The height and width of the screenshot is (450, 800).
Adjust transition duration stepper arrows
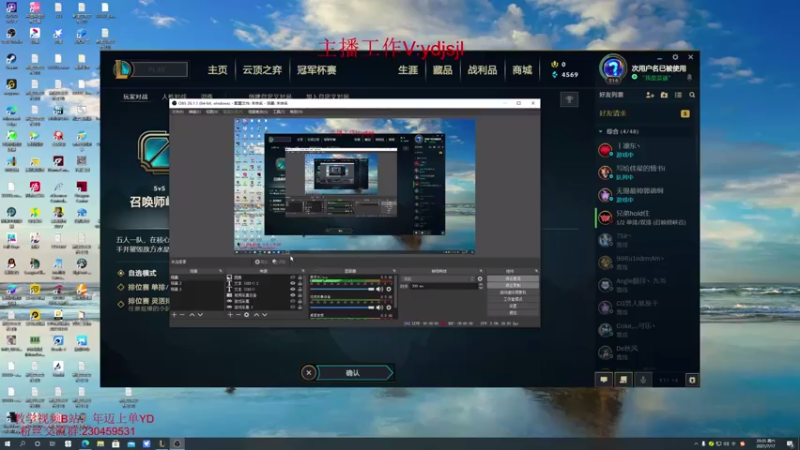coord(481,286)
